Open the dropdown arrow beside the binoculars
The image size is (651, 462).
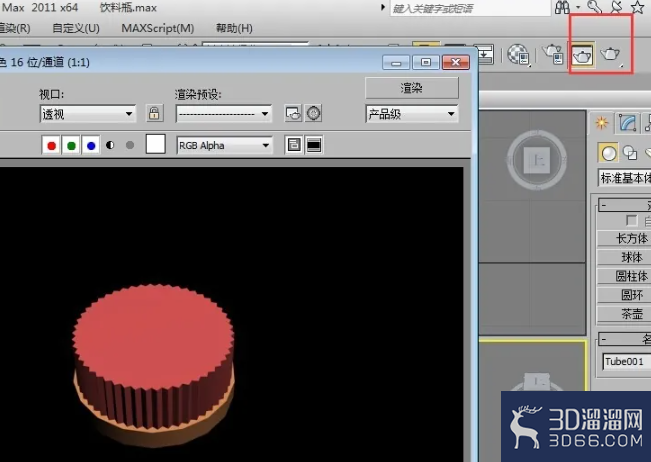coord(578,7)
